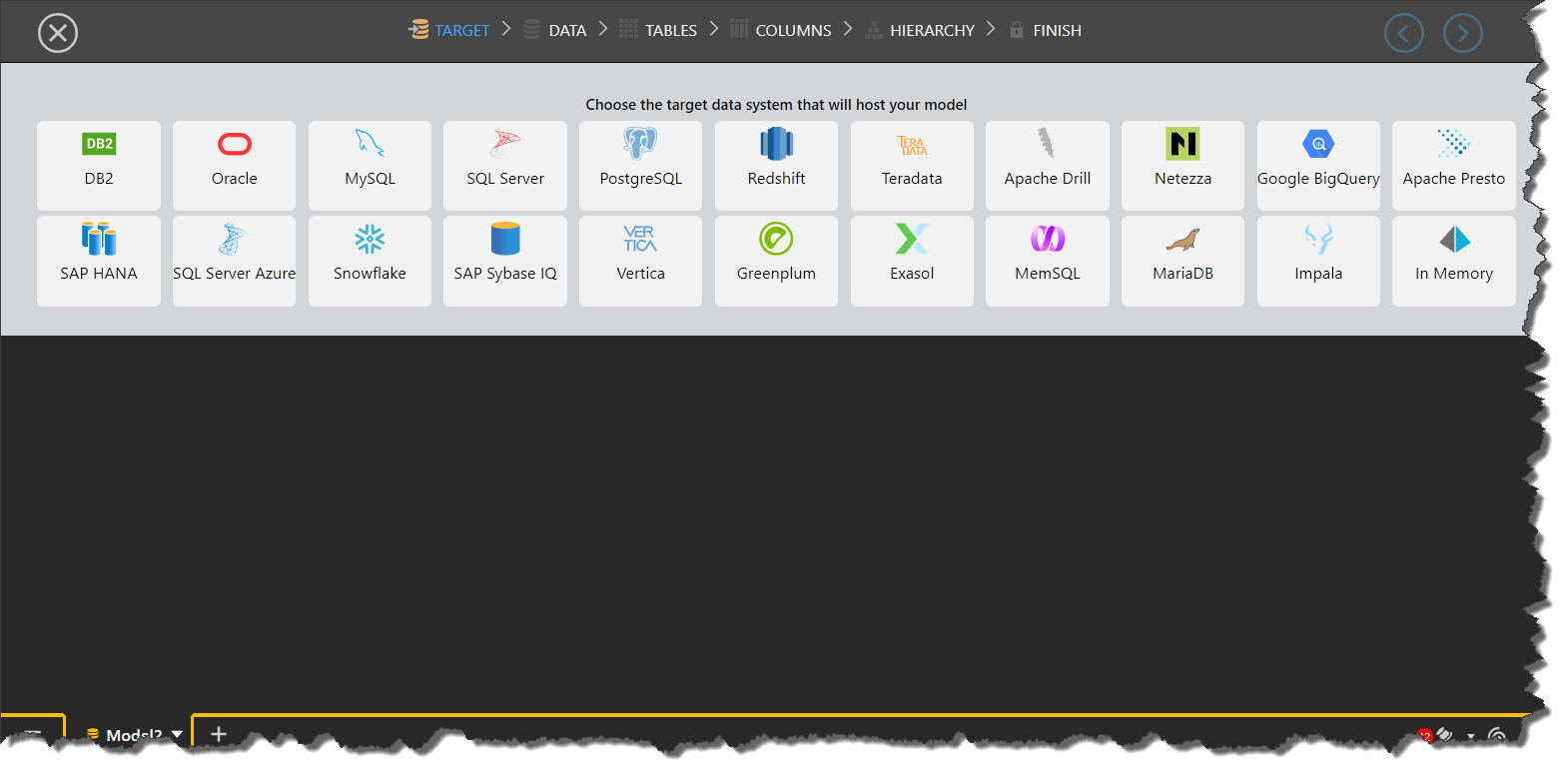Select the SAP HANA tile
1568x774 pixels.
(99, 260)
